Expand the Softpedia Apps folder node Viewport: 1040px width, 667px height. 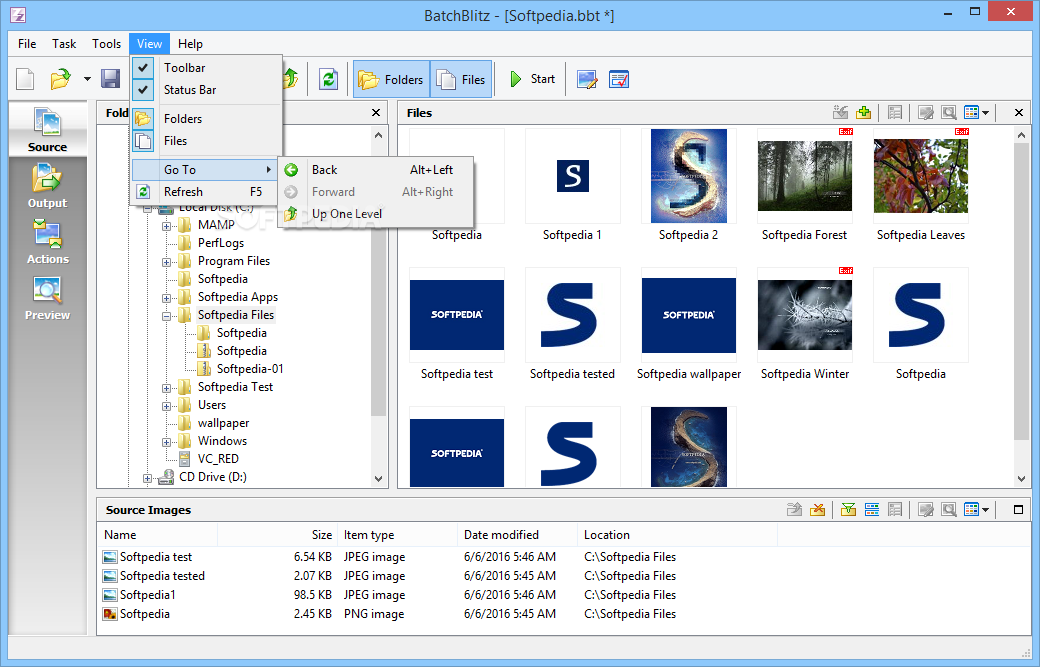tap(166, 298)
